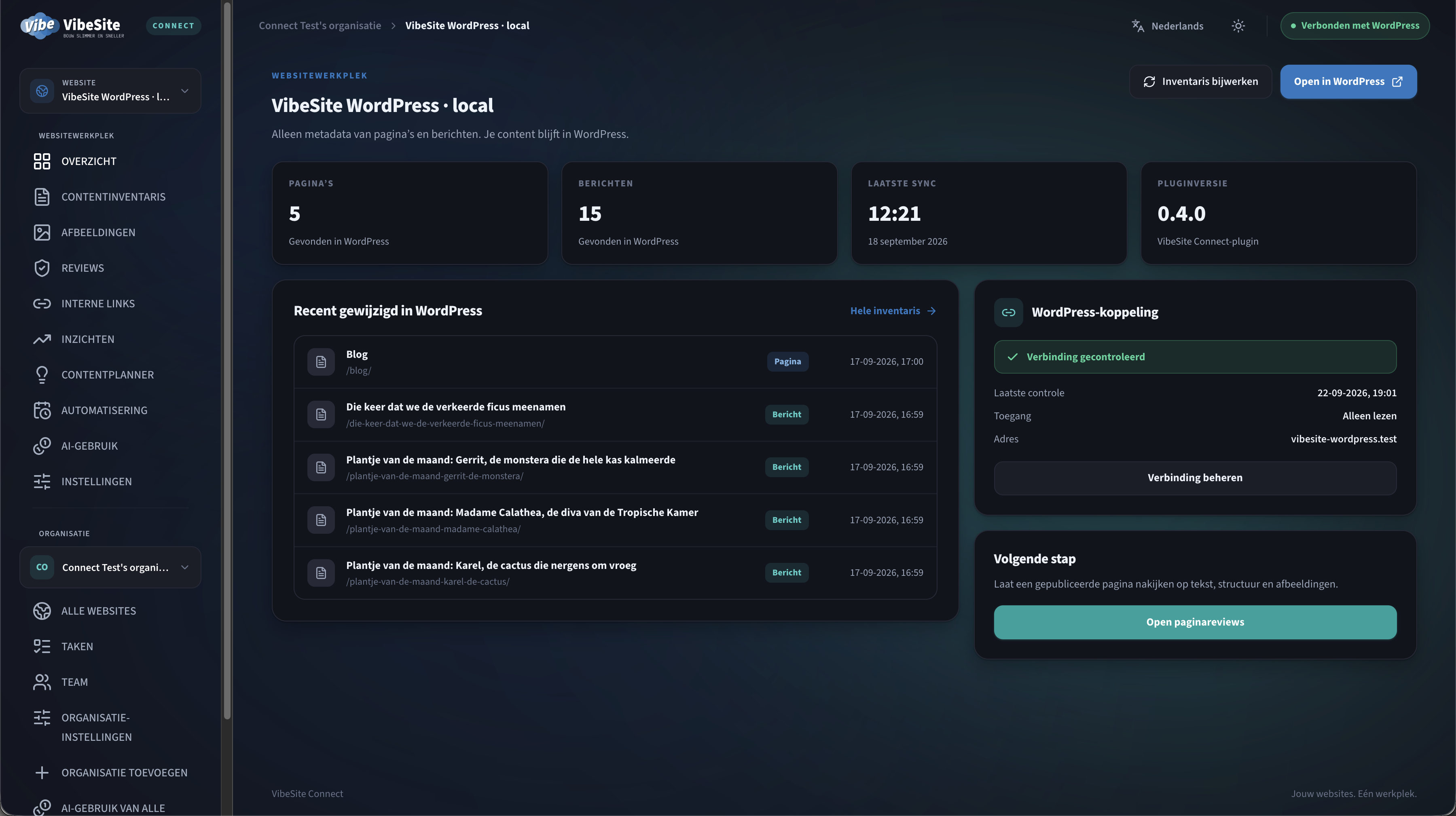Click the document icon beside Blog row
The width and height of the screenshot is (1456, 816).
[321, 361]
